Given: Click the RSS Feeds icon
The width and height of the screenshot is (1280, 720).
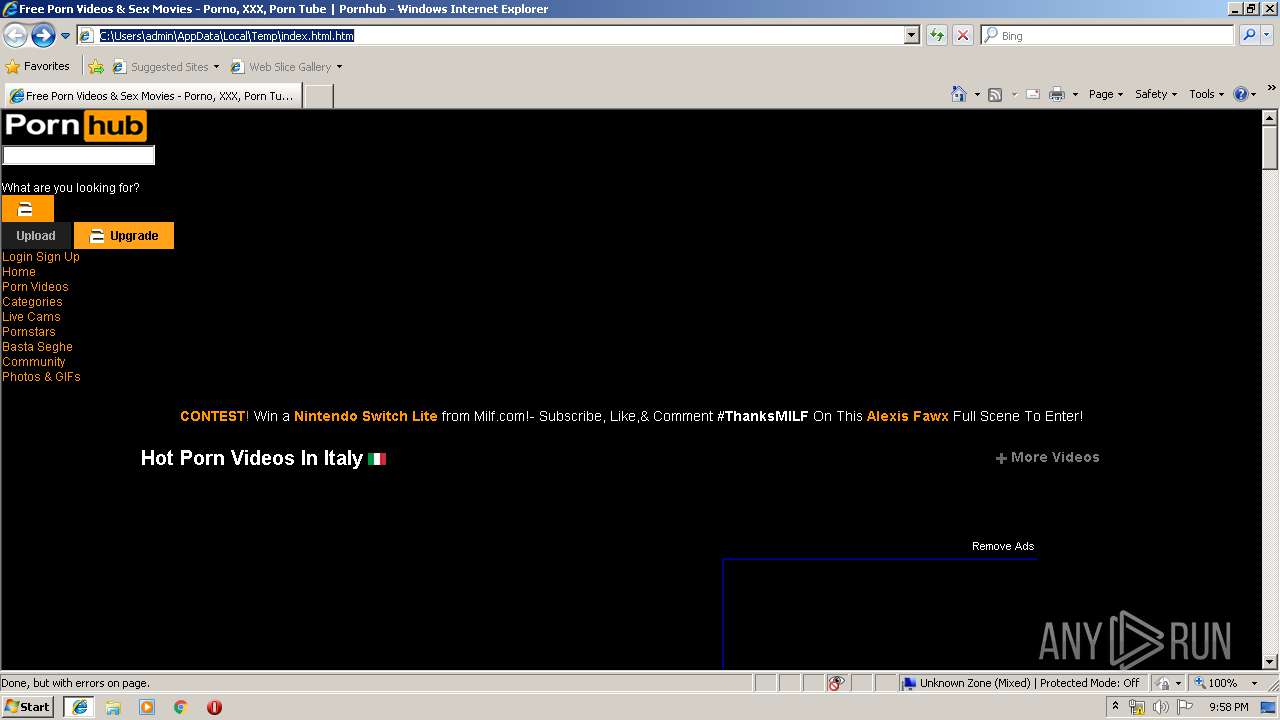Looking at the screenshot, I should 995,94.
